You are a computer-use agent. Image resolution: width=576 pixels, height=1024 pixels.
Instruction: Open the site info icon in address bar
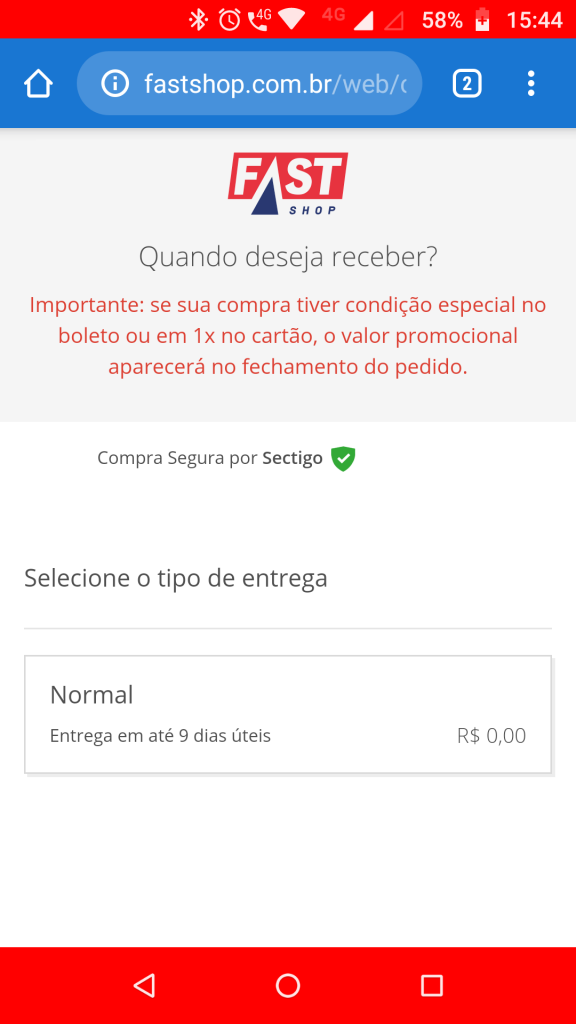coord(115,84)
